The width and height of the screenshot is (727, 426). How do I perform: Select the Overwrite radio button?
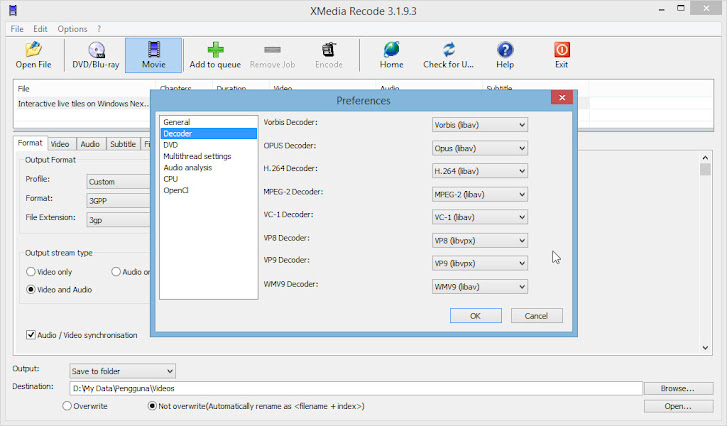point(67,406)
